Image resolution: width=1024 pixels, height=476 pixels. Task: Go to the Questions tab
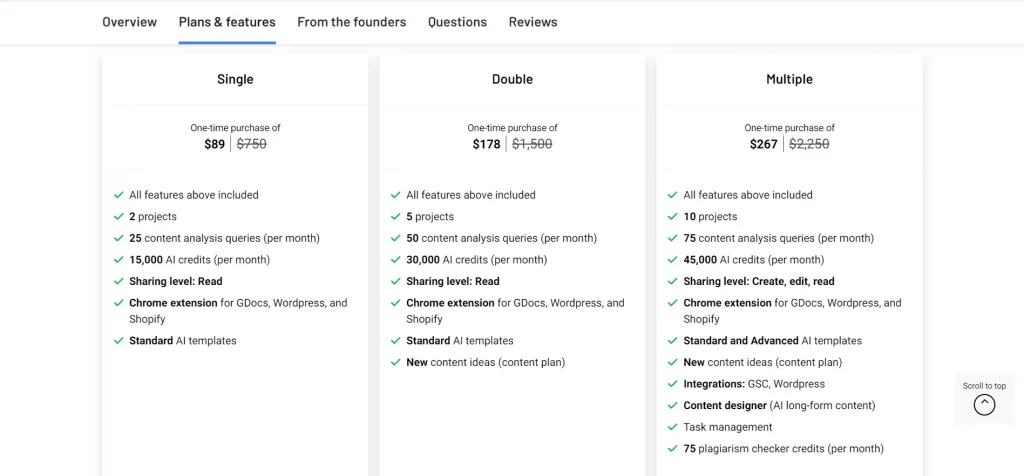point(457,22)
